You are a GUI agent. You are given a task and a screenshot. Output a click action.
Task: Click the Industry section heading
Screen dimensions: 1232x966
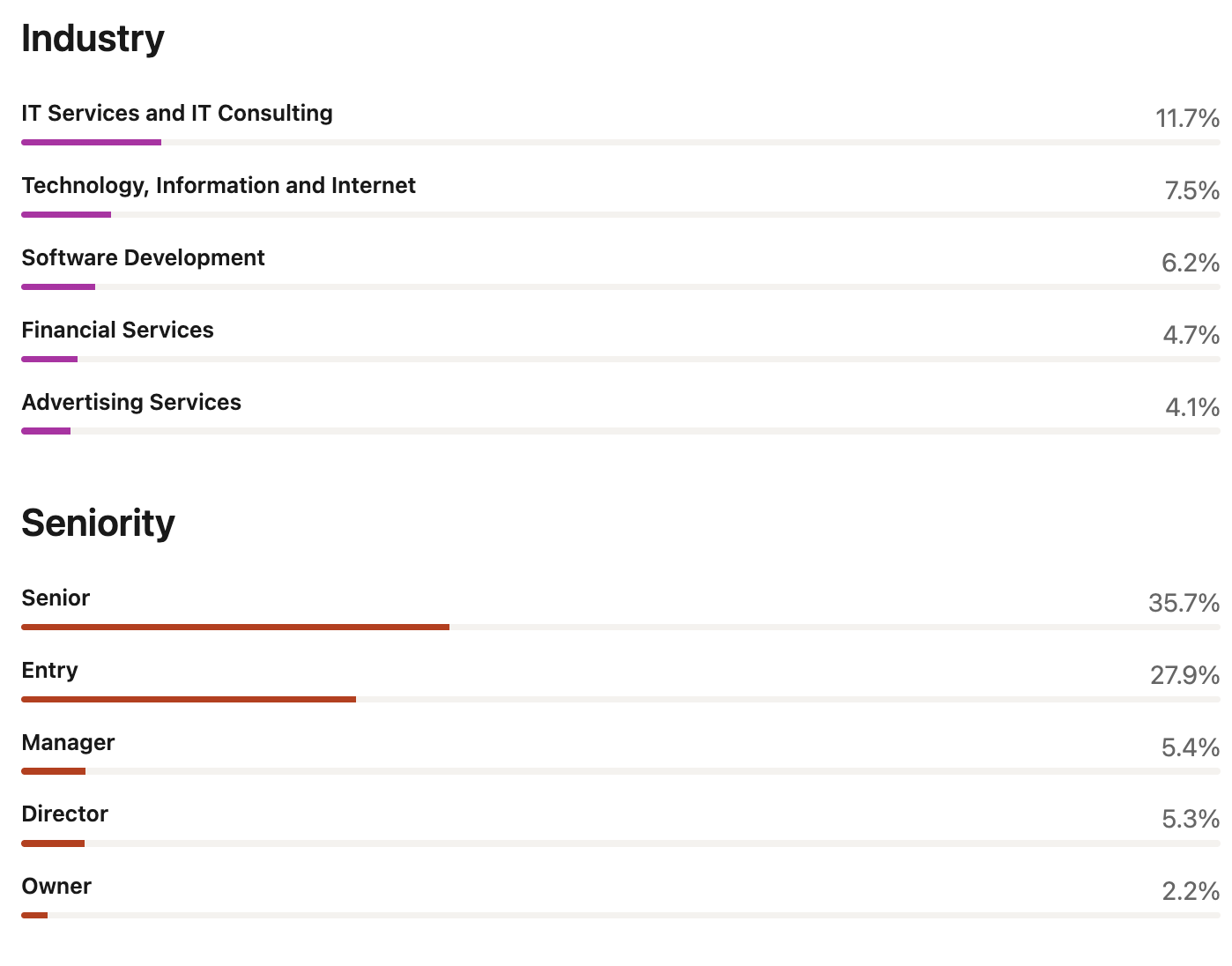[93, 39]
